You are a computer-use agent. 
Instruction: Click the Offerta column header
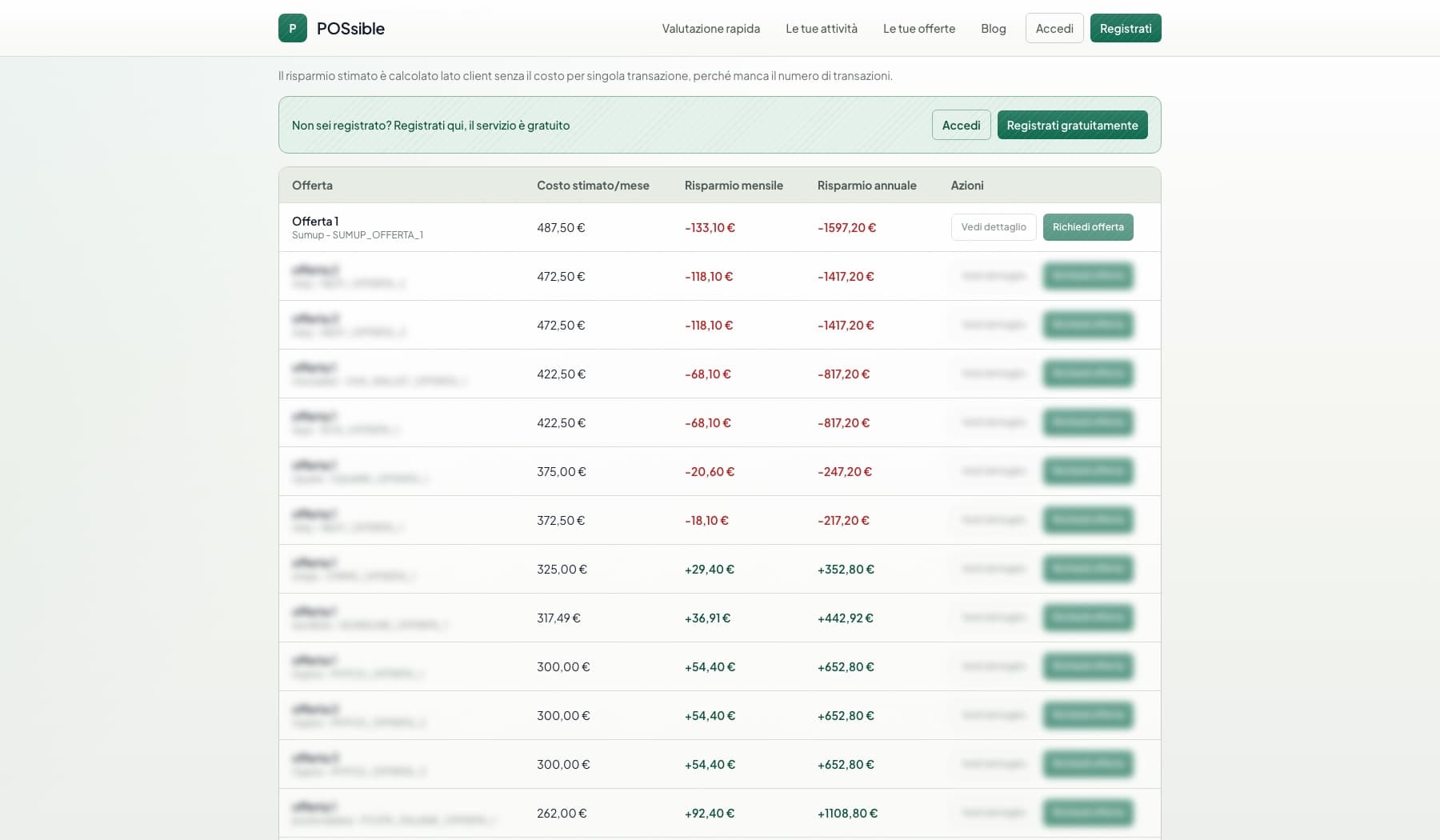pyautogui.click(x=312, y=185)
